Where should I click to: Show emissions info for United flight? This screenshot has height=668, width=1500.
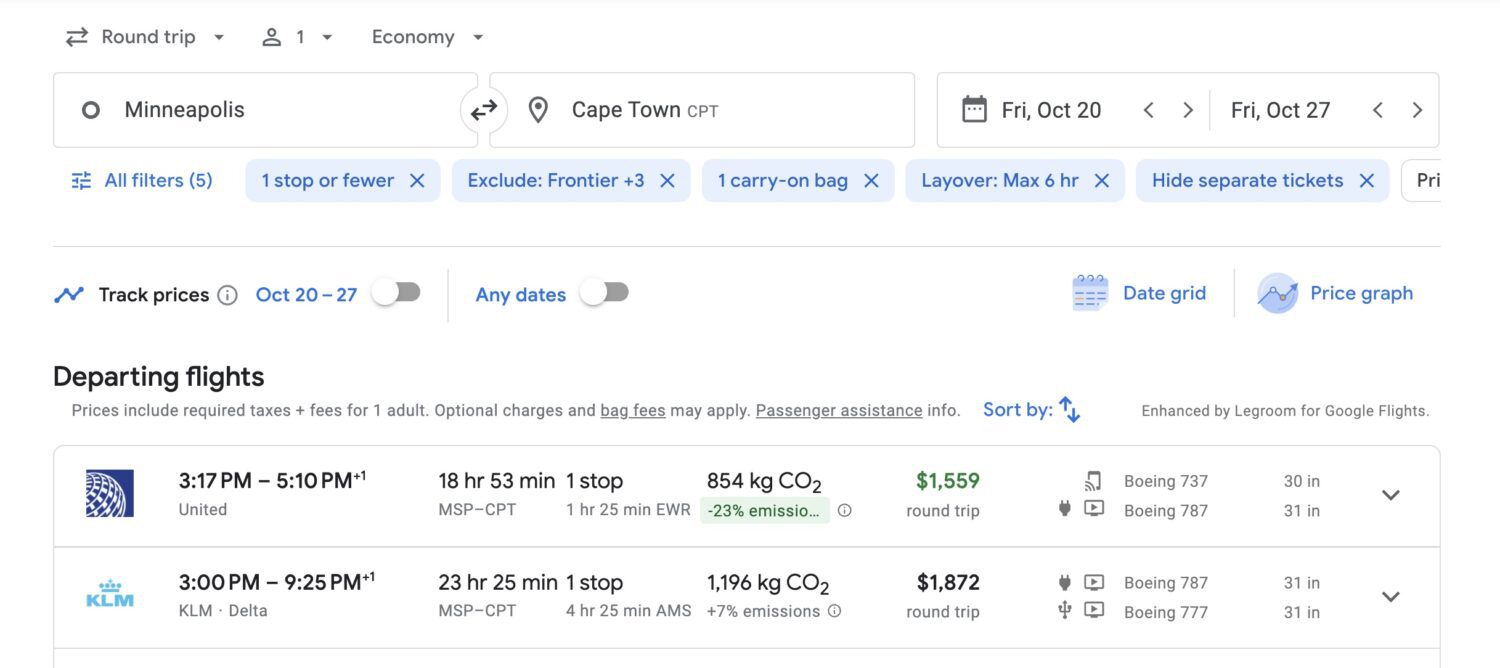pyautogui.click(x=844, y=511)
